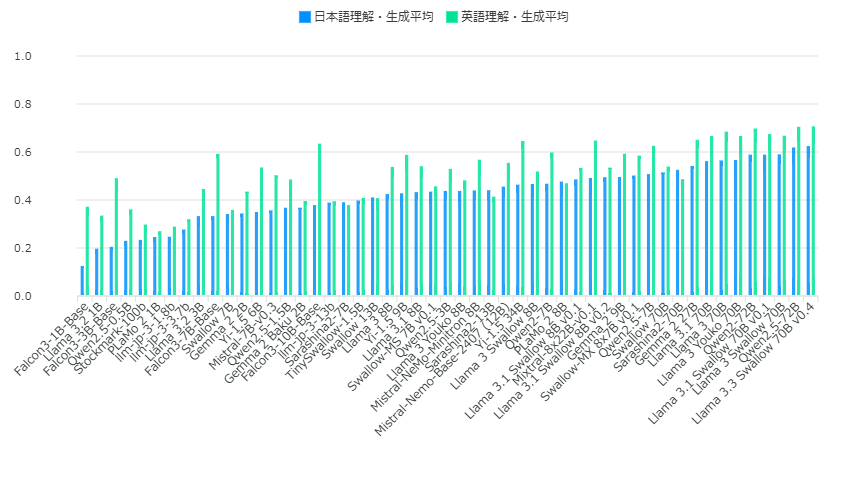Select the green bar for Sarashina2-70B
Image resolution: width=866 pixels, height=480 pixels.
pos(682,238)
